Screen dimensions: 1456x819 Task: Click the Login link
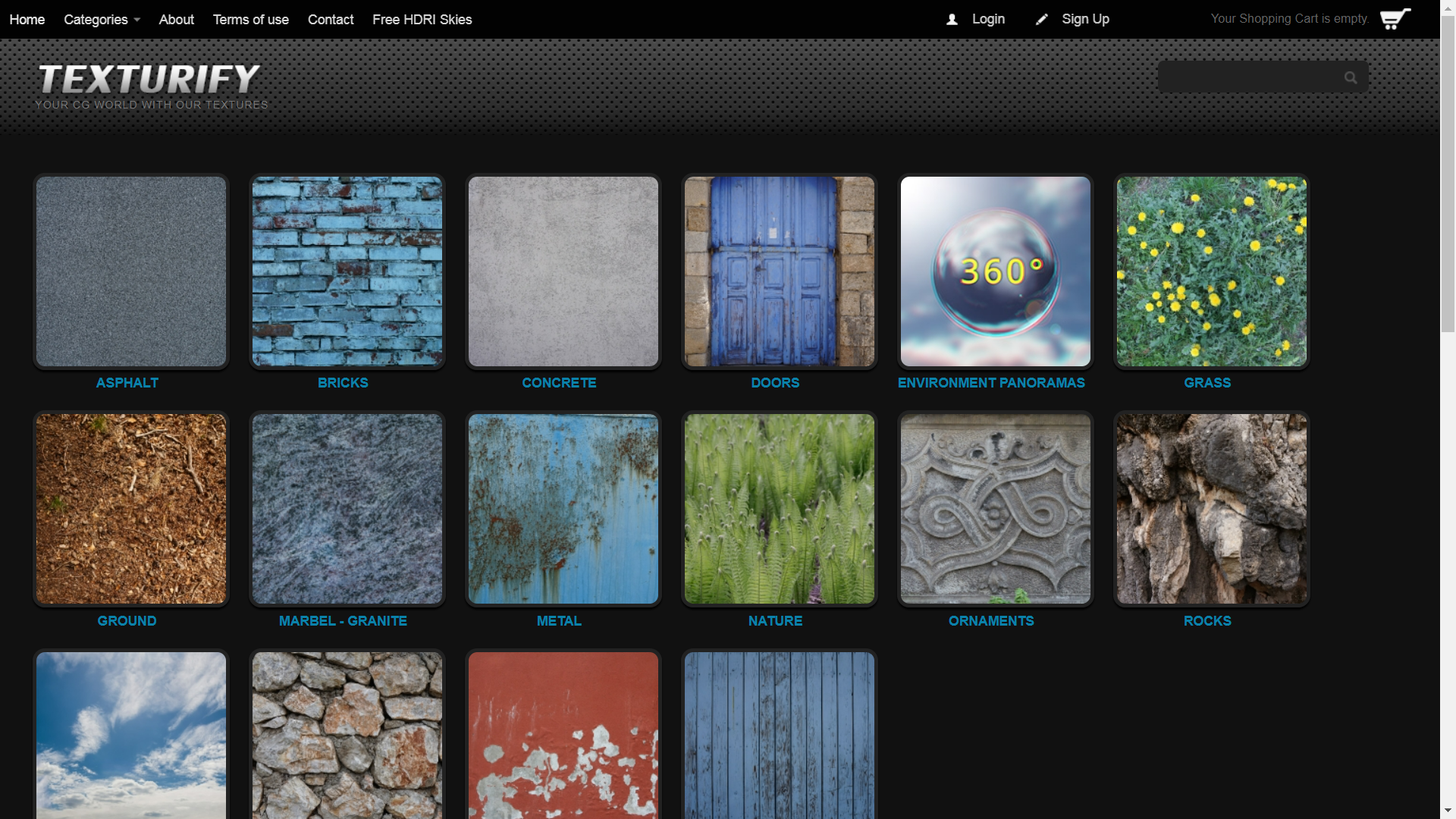[x=989, y=19]
